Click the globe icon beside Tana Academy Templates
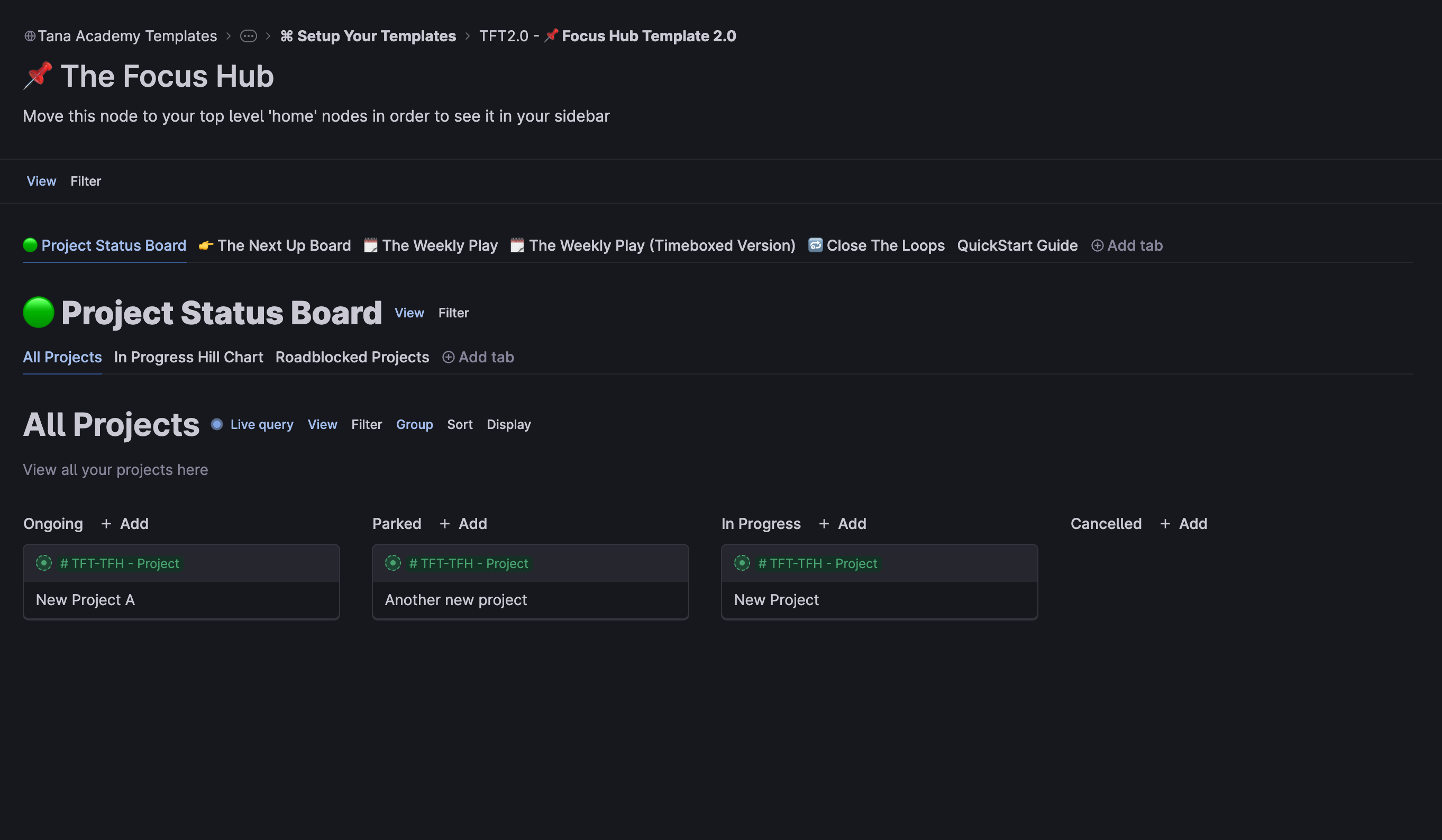 click(x=30, y=36)
